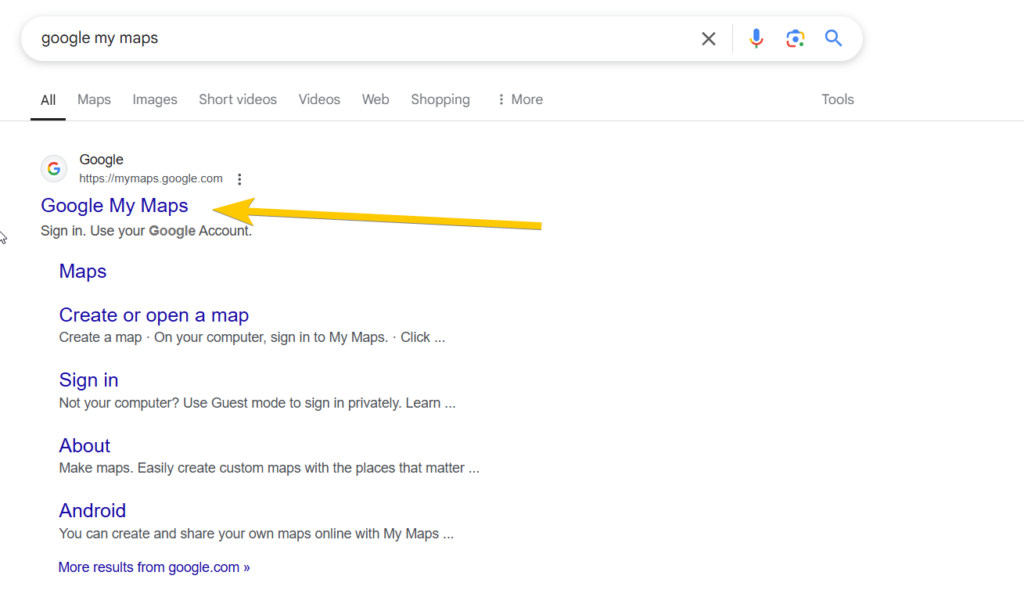Switch to the Web tab
This screenshot has width=1024, height=590.
pos(376,99)
